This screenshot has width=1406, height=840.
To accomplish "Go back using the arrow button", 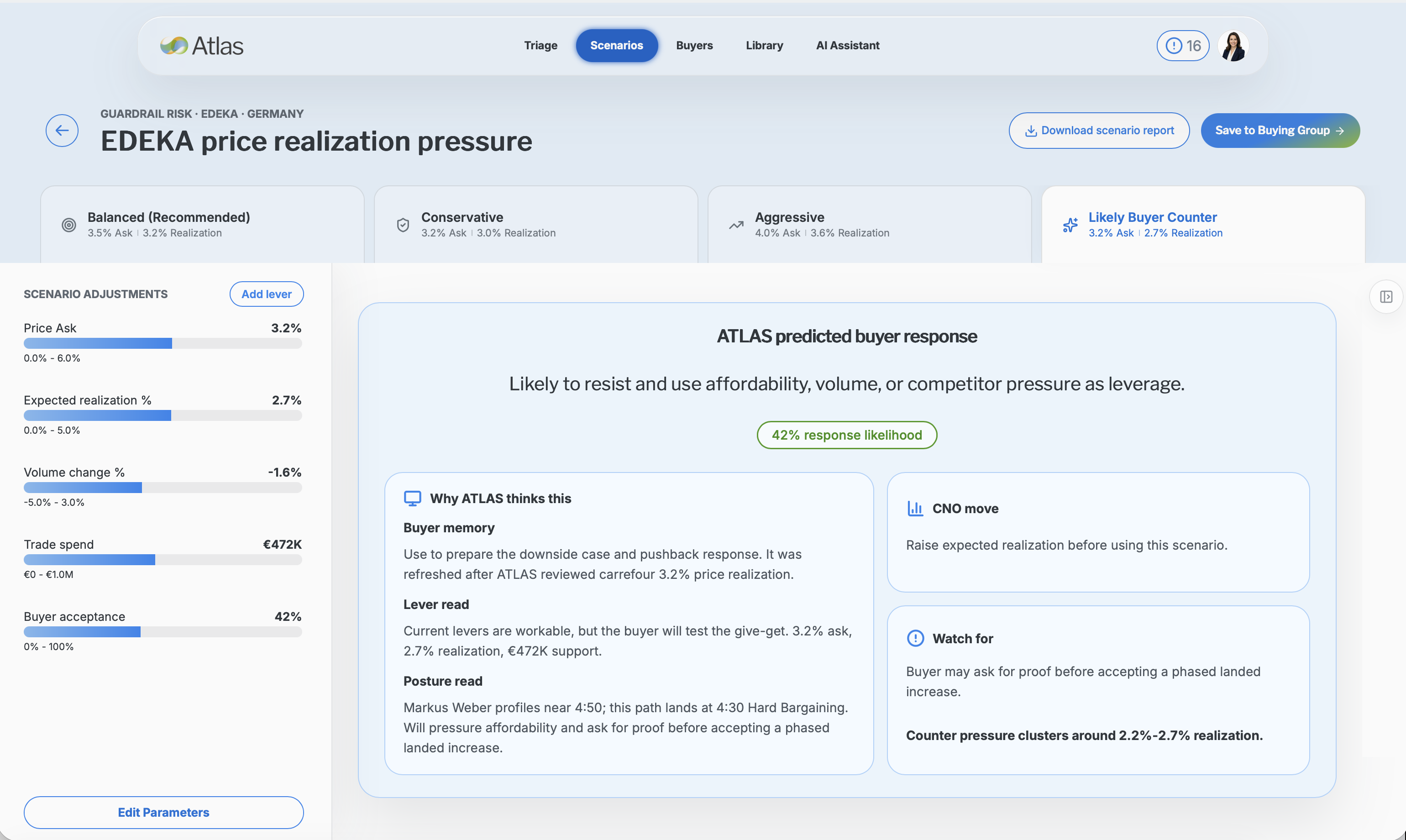I will tap(62, 130).
